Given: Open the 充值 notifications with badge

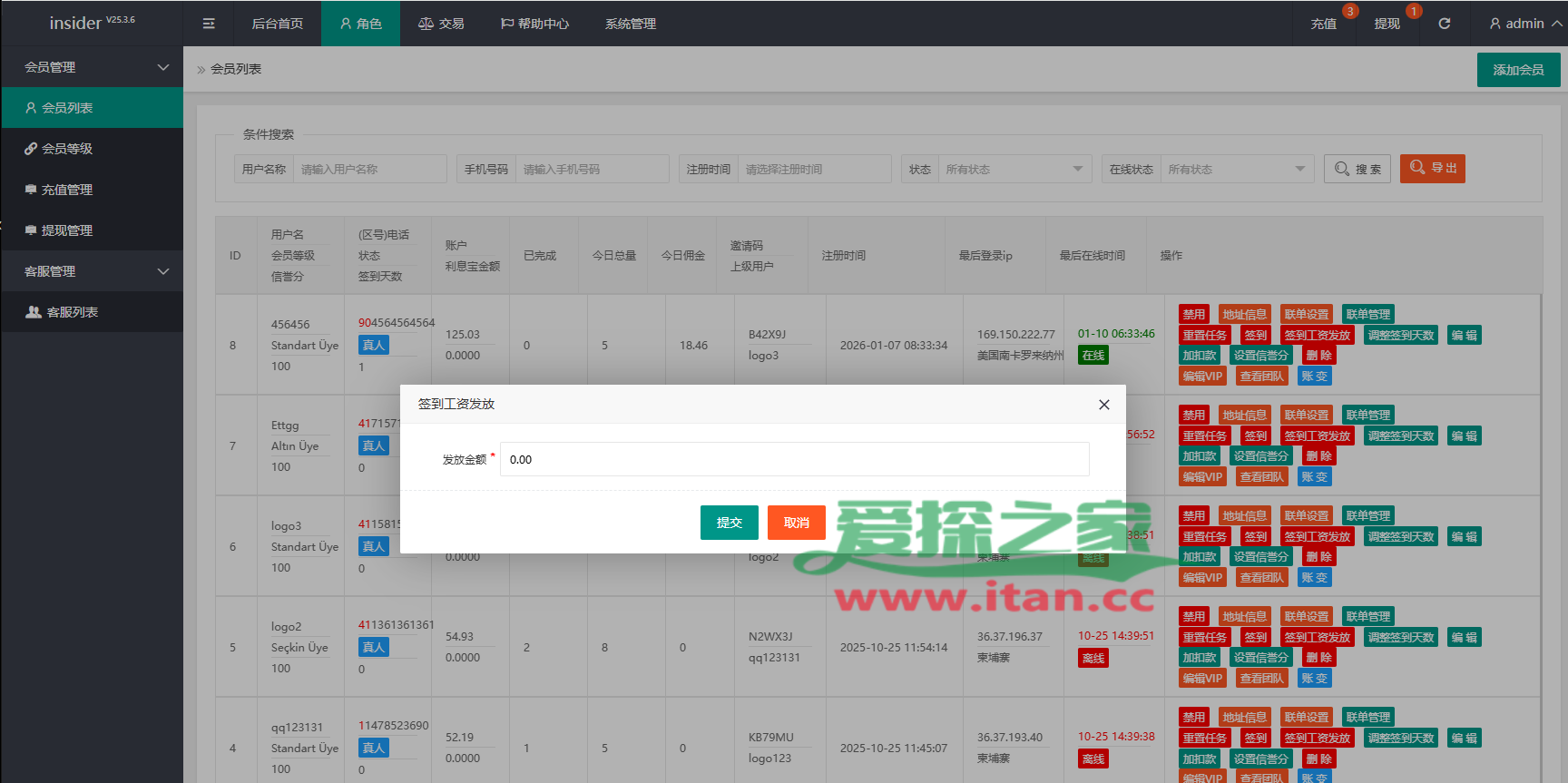Looking at the screenshot, I should [x=1323, y=24].
